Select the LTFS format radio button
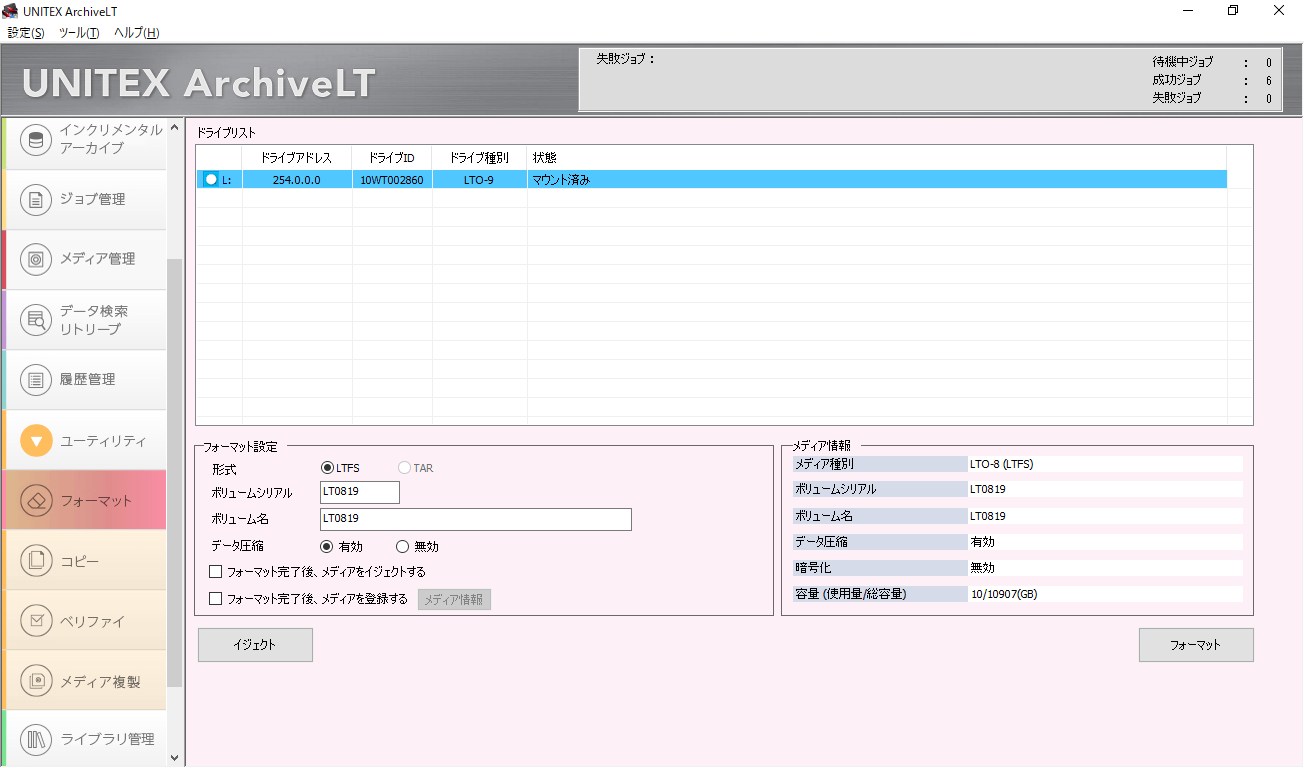1304x768 pixels. pos(327,468)
